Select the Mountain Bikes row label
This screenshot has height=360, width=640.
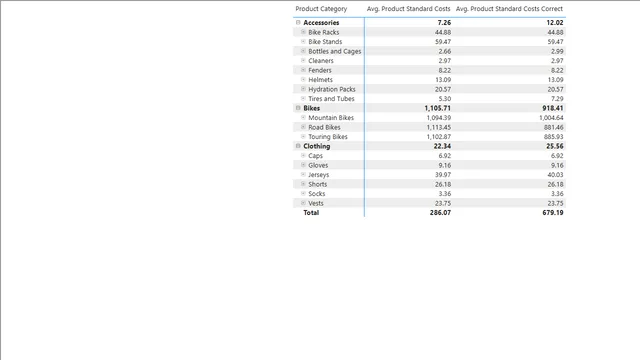click(x=331, y=118)
